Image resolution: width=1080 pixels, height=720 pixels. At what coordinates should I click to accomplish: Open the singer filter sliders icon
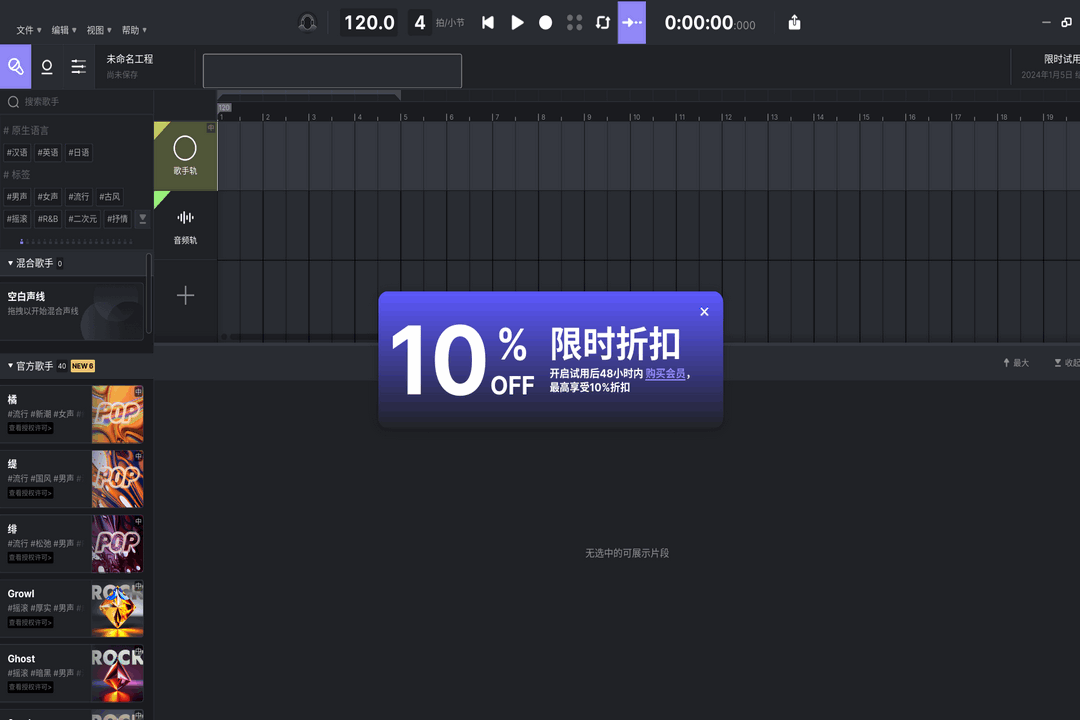click(x=78, y=66)
